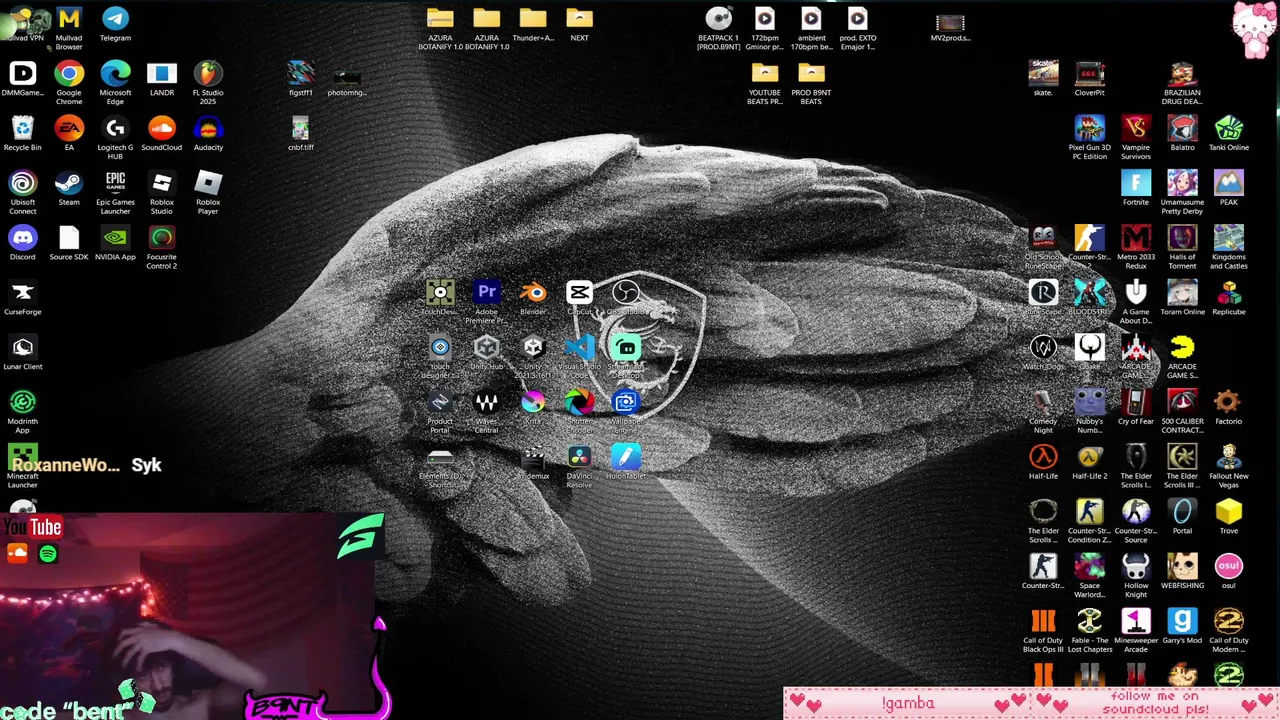Open the Portal game icon
Image resolution: width=1280 pixels, height=720 pixels.
tap(1182, 512)
